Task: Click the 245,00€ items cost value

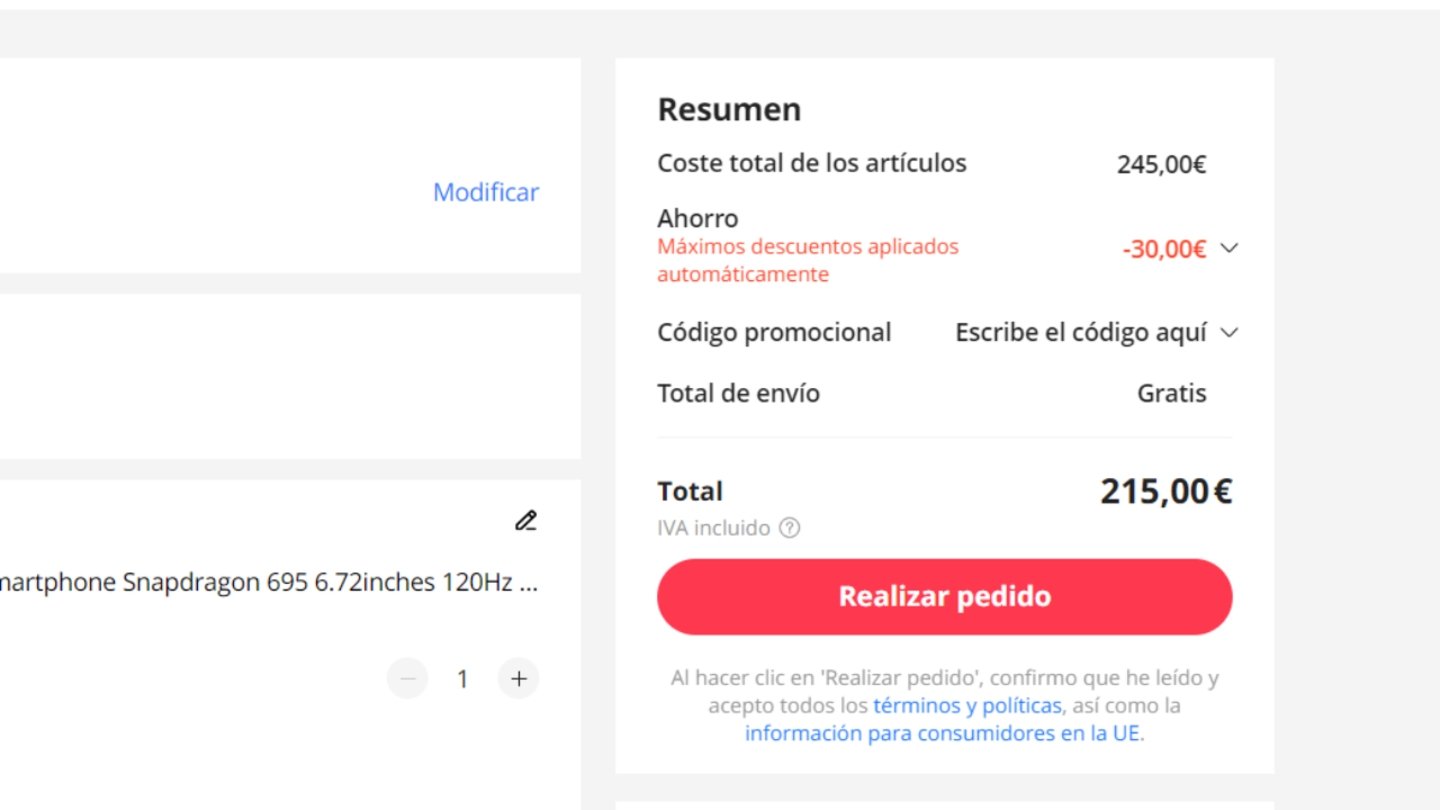Action: coord(1161,164)
